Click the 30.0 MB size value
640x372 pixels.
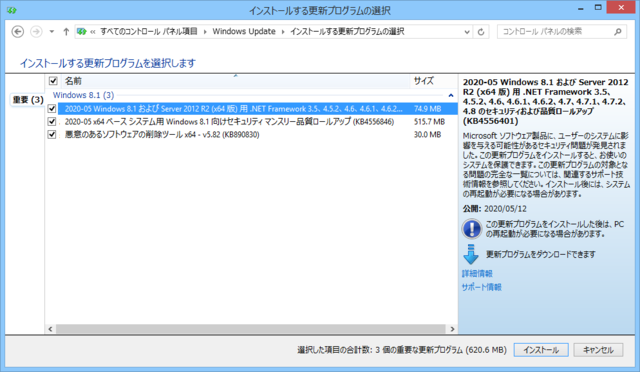pyautogui.click(x=427, y=134)
